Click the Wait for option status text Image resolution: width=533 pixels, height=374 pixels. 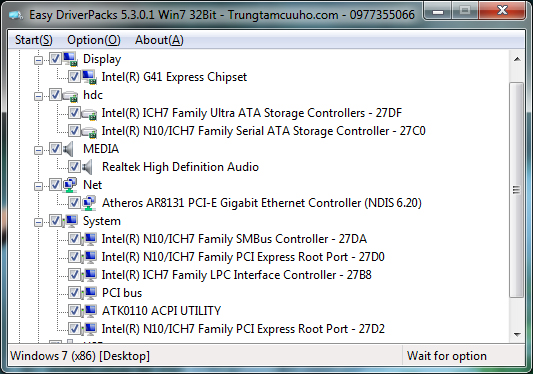point(447,356)
